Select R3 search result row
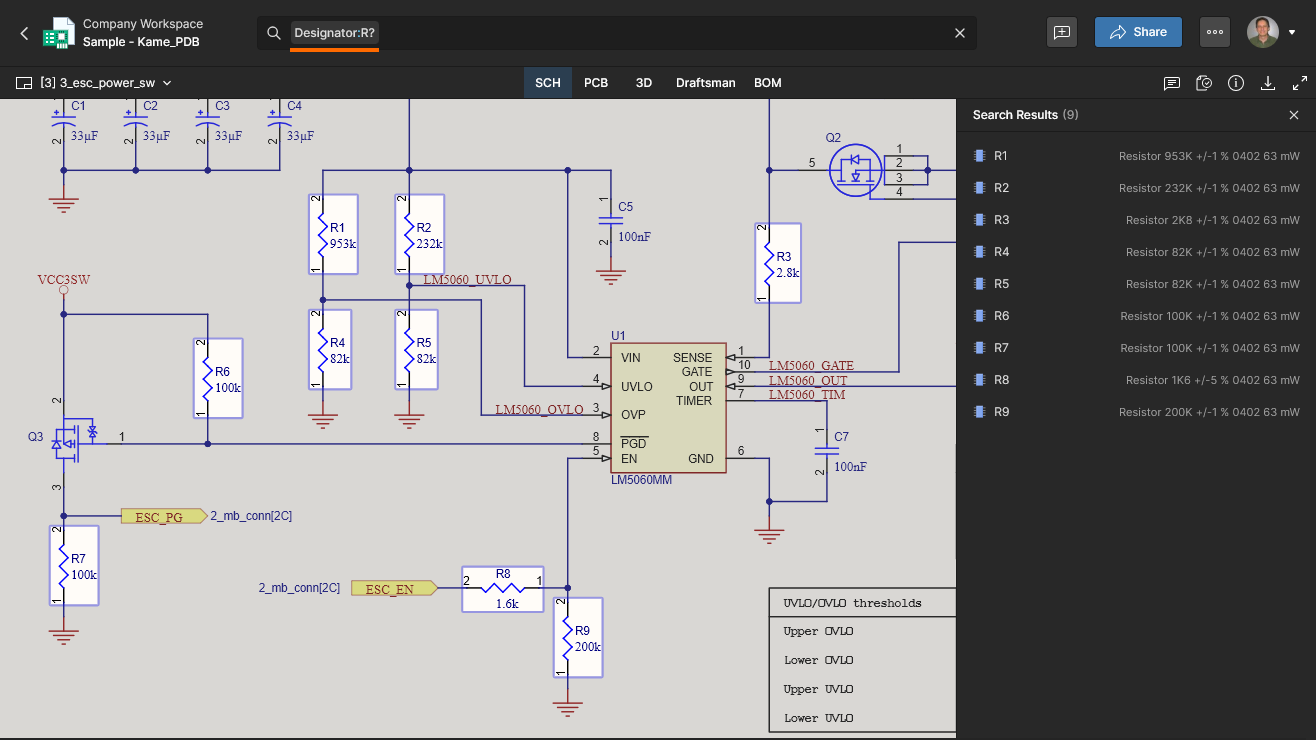 [1136, 220]
